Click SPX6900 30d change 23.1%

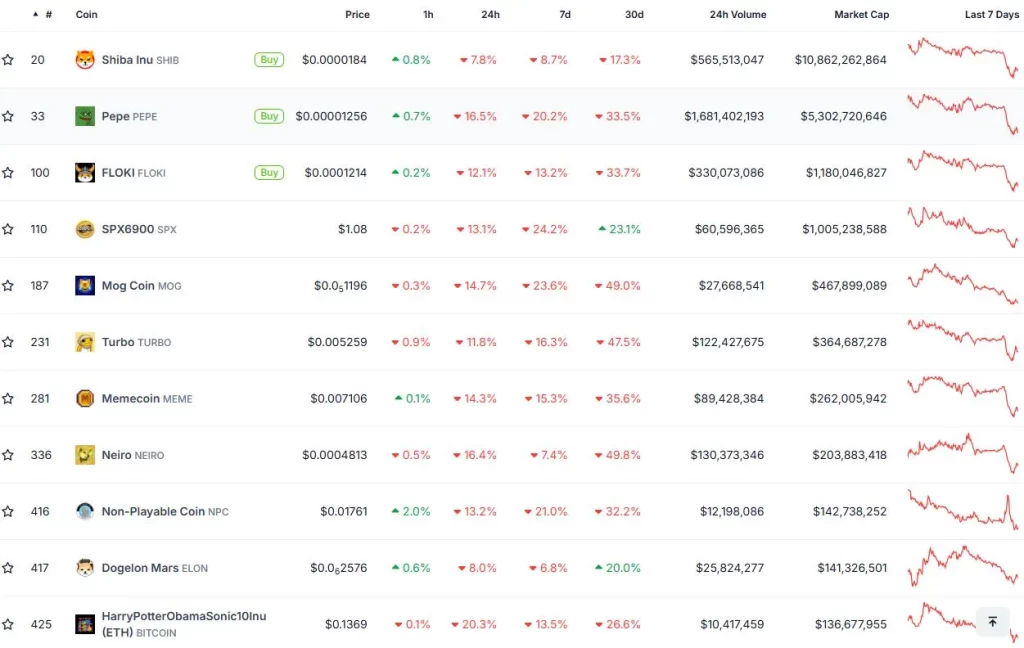pos(619,229)
